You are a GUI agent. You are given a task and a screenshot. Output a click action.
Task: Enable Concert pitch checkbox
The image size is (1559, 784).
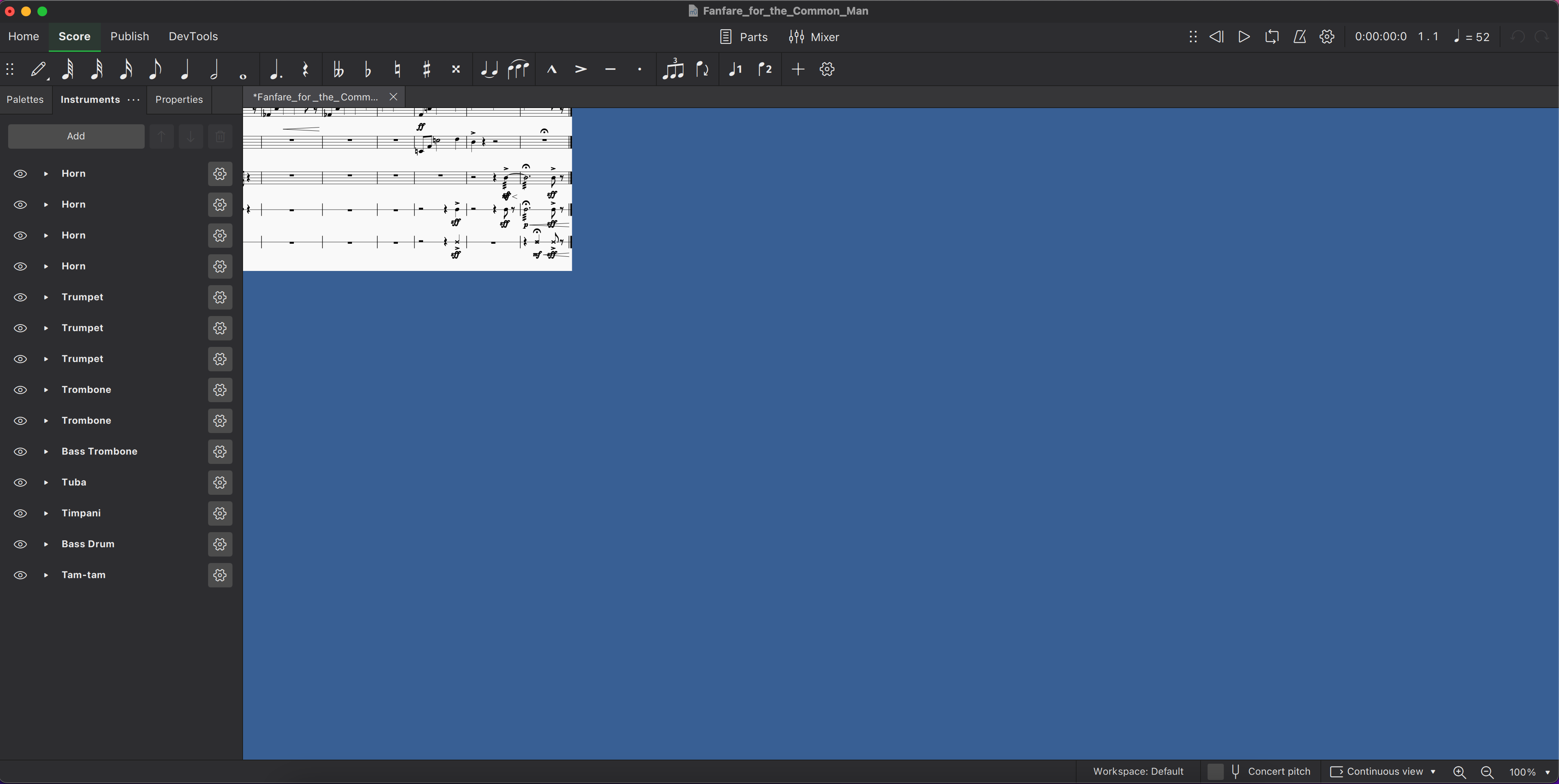click(1215, 771)
